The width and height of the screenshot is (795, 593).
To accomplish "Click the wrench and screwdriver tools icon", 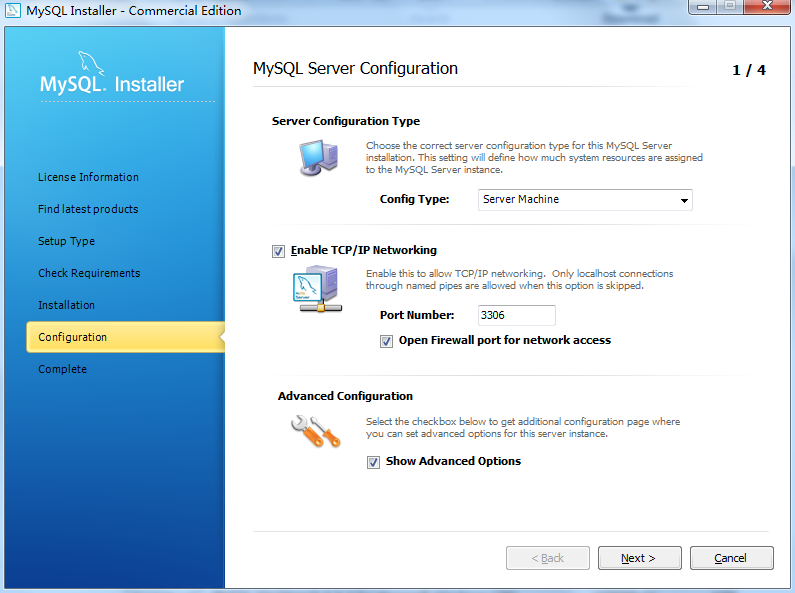I will [x=315, y=431].
